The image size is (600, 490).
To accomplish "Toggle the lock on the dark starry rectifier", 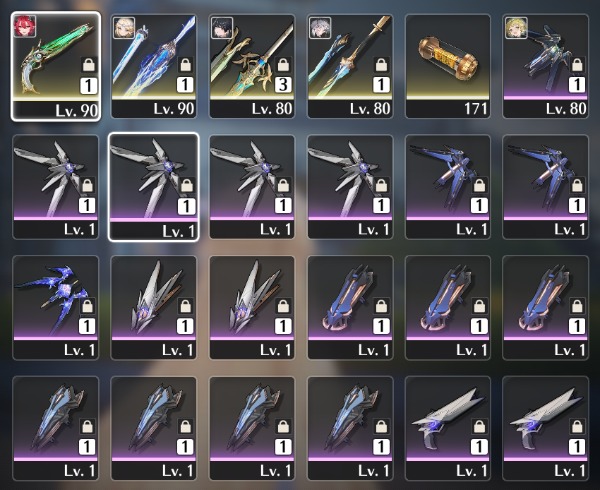I will point(87,306).
